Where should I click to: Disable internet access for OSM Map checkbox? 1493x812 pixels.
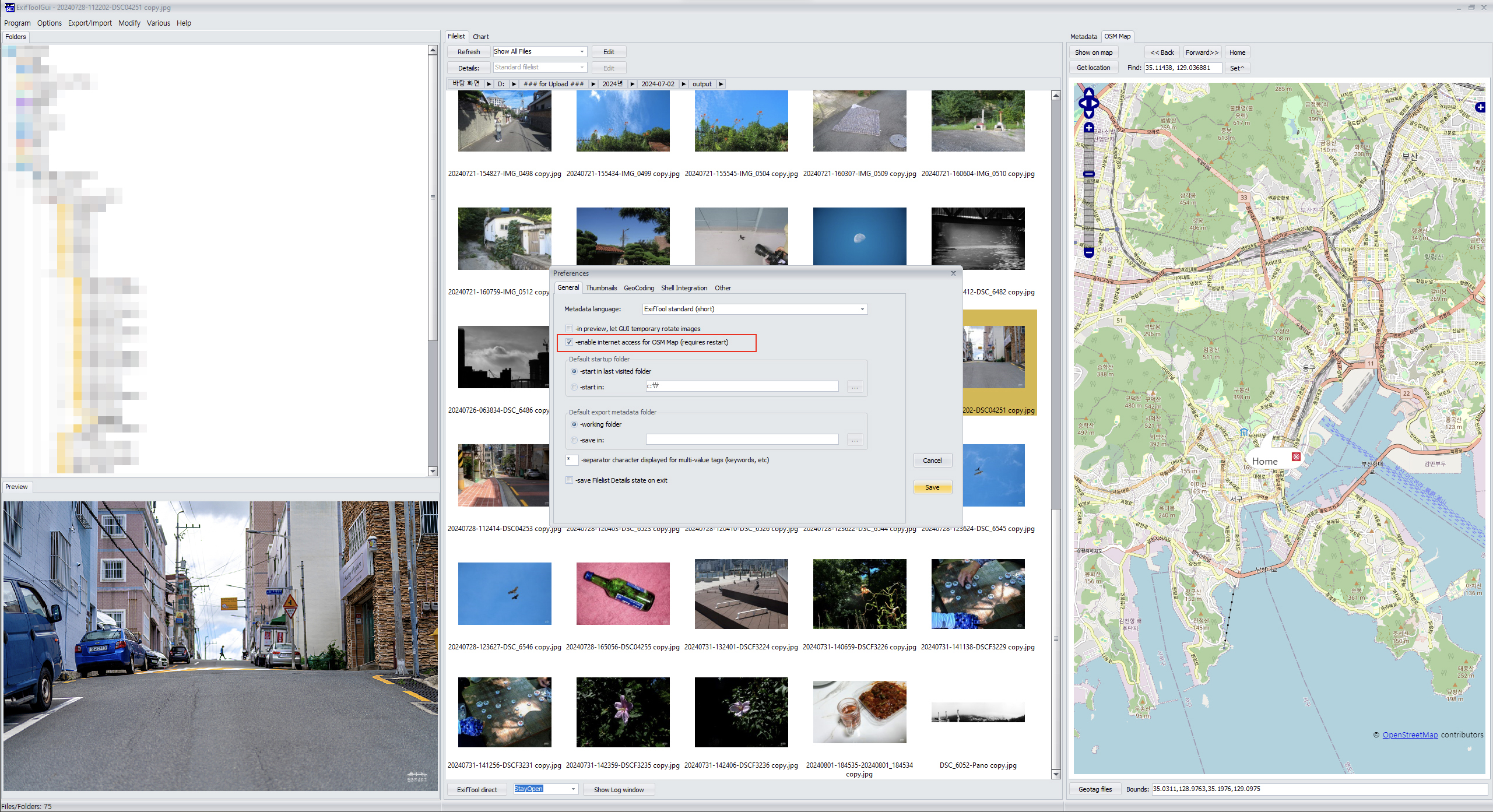(570, 342)
